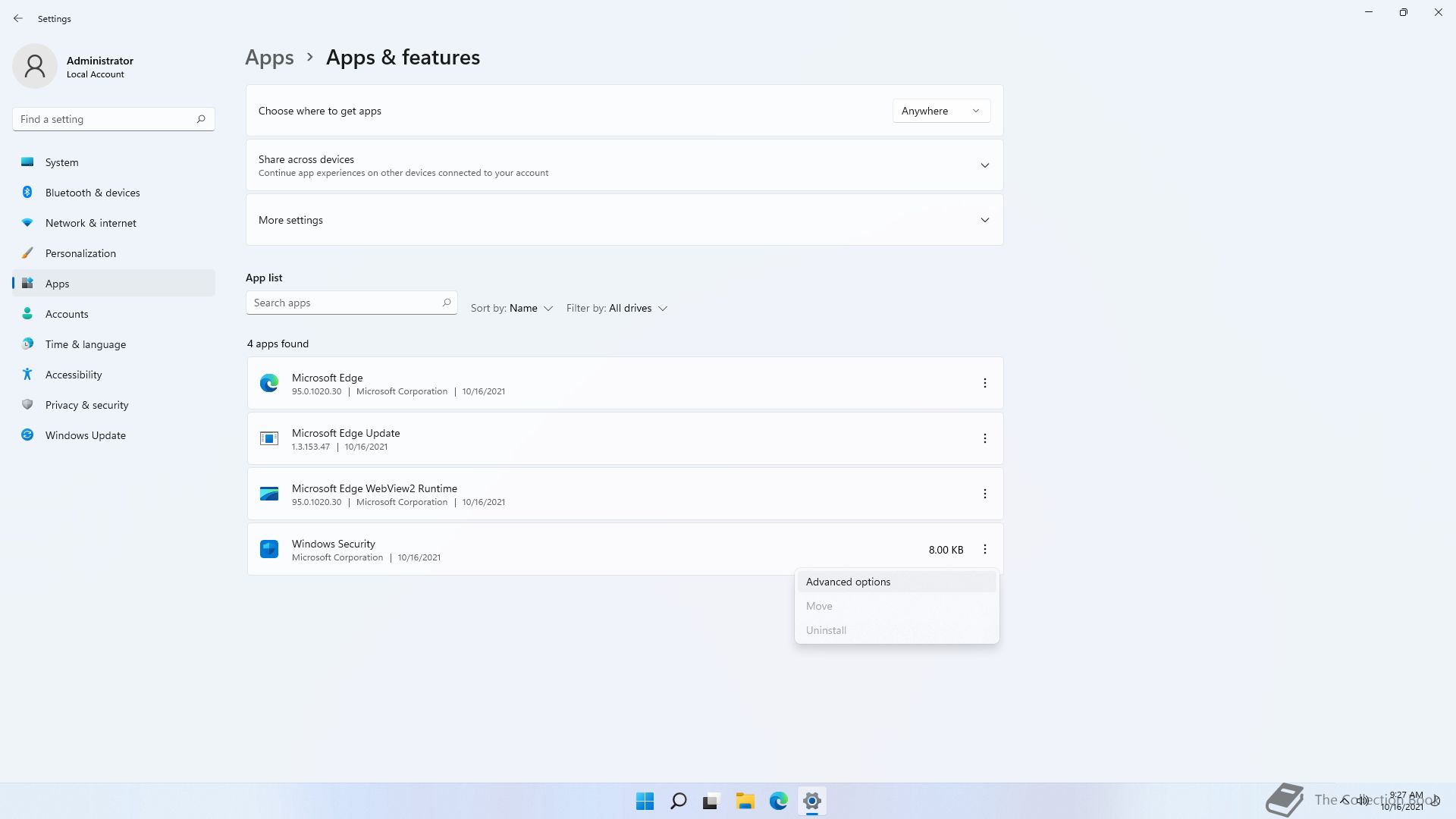
Task: Open Windows Update settings
Action: click(x=114, y=435)
